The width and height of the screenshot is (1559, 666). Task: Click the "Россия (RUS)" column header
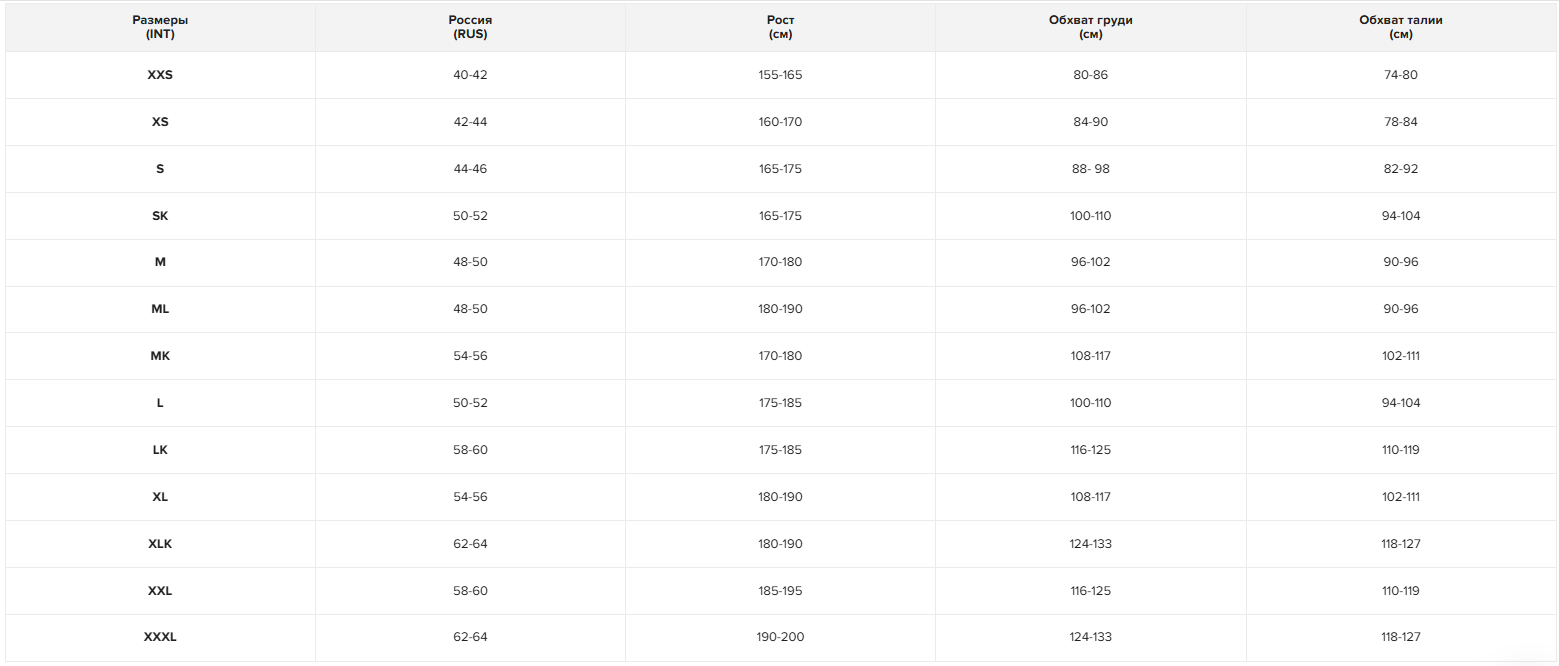tap(470, 27)
